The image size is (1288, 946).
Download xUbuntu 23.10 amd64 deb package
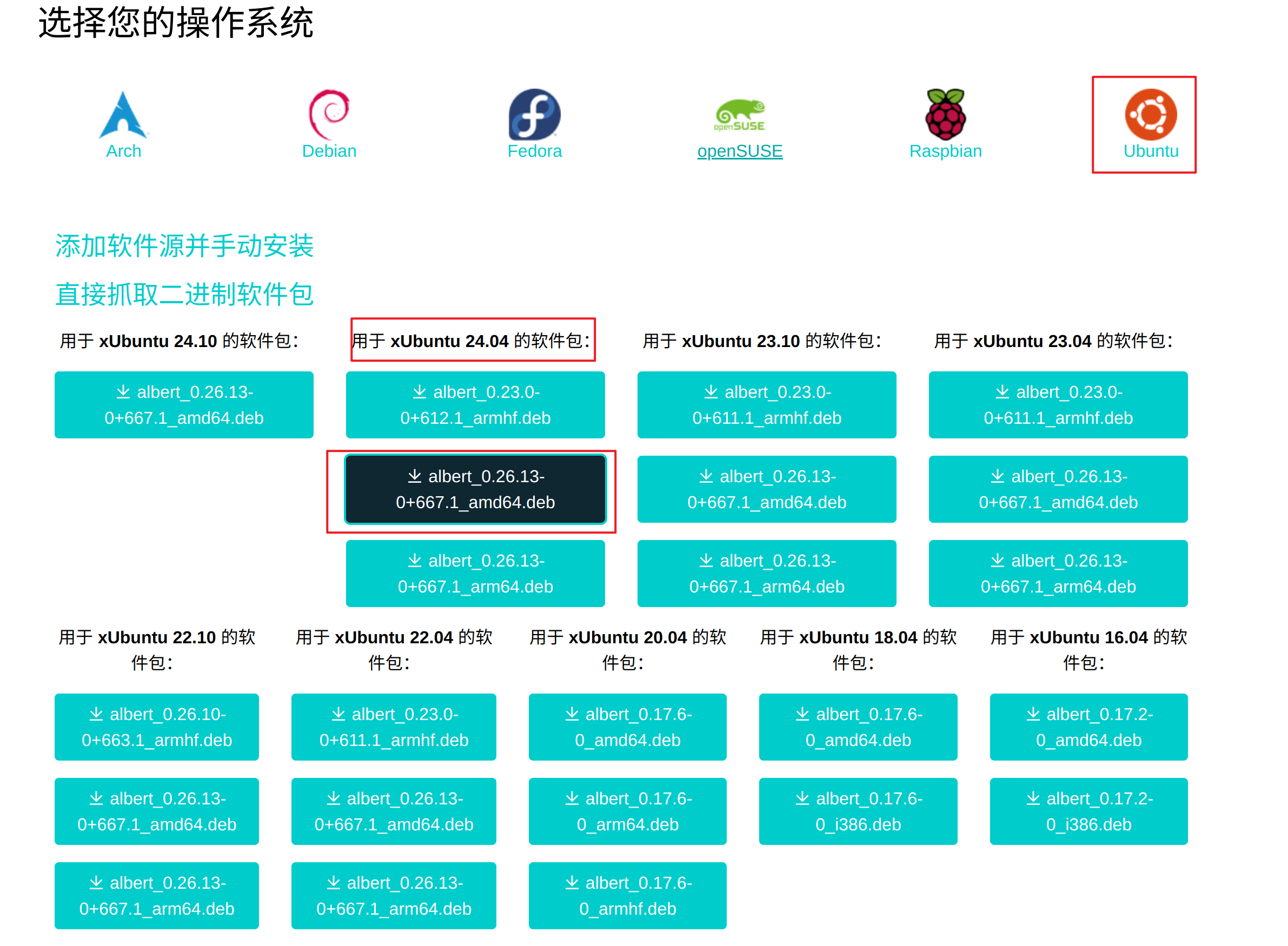click(766, 489)
